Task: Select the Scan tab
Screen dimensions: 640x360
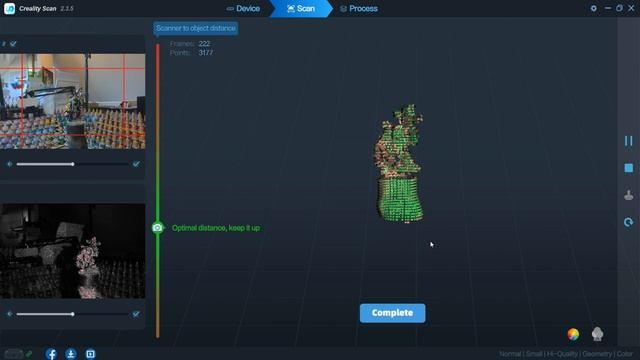Action: pyautogui.click(x=301, y=9)
